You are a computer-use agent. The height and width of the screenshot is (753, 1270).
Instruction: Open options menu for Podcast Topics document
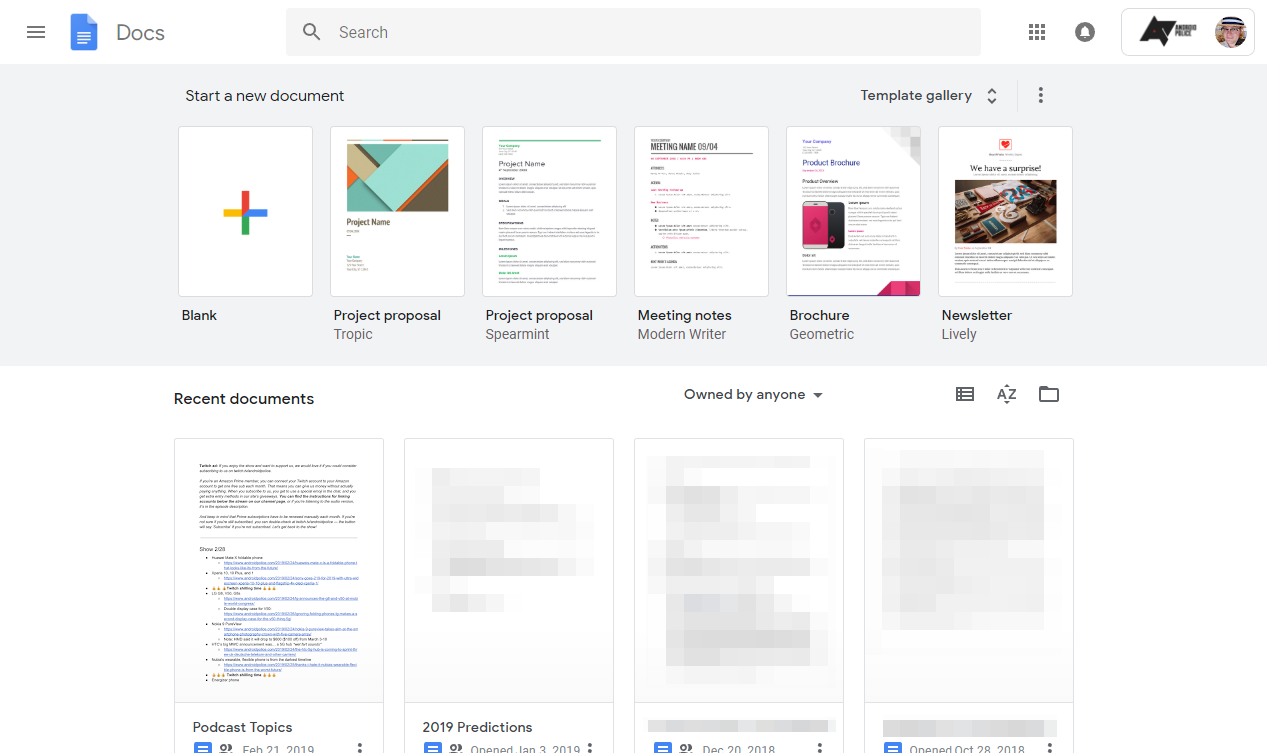(x=359, y=747)
